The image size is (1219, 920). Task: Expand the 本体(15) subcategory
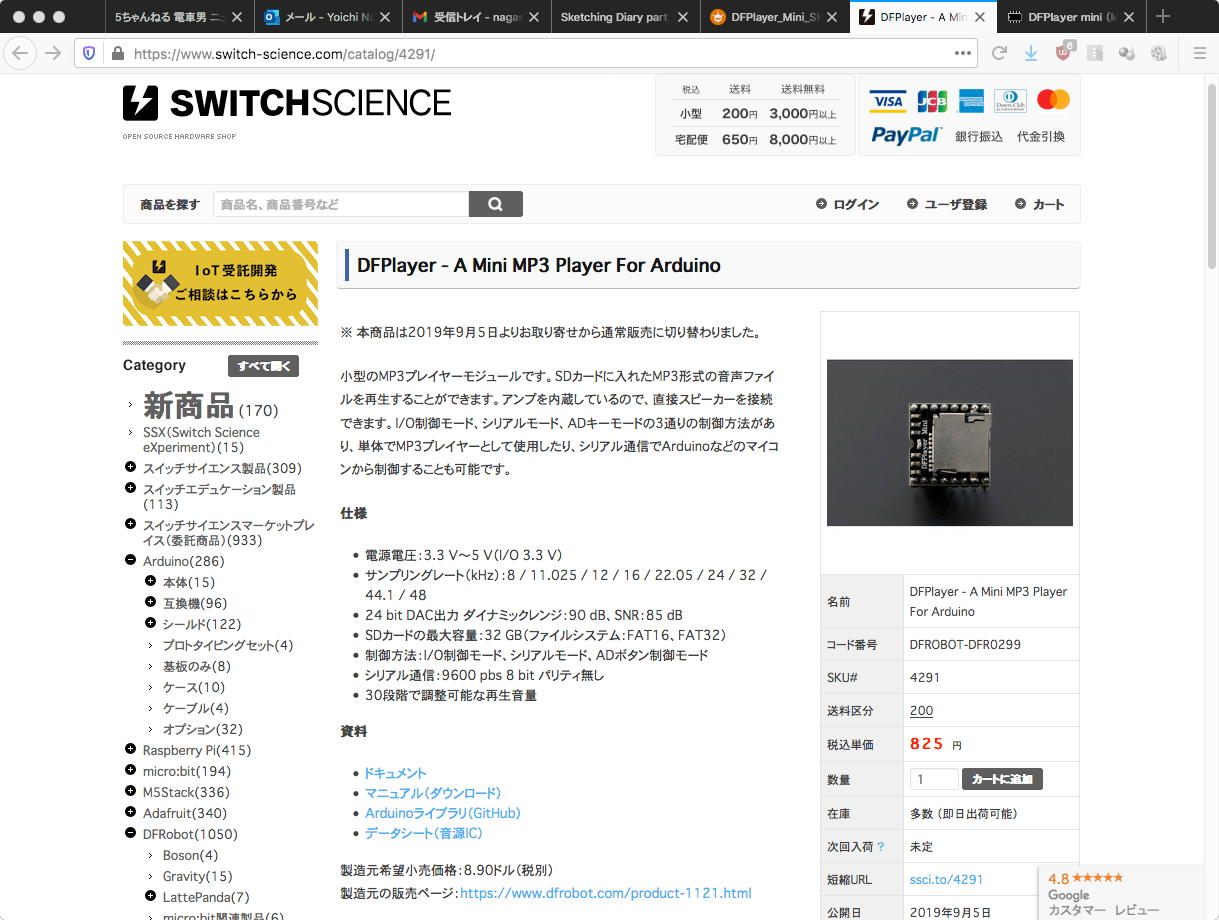click(150, 581)
